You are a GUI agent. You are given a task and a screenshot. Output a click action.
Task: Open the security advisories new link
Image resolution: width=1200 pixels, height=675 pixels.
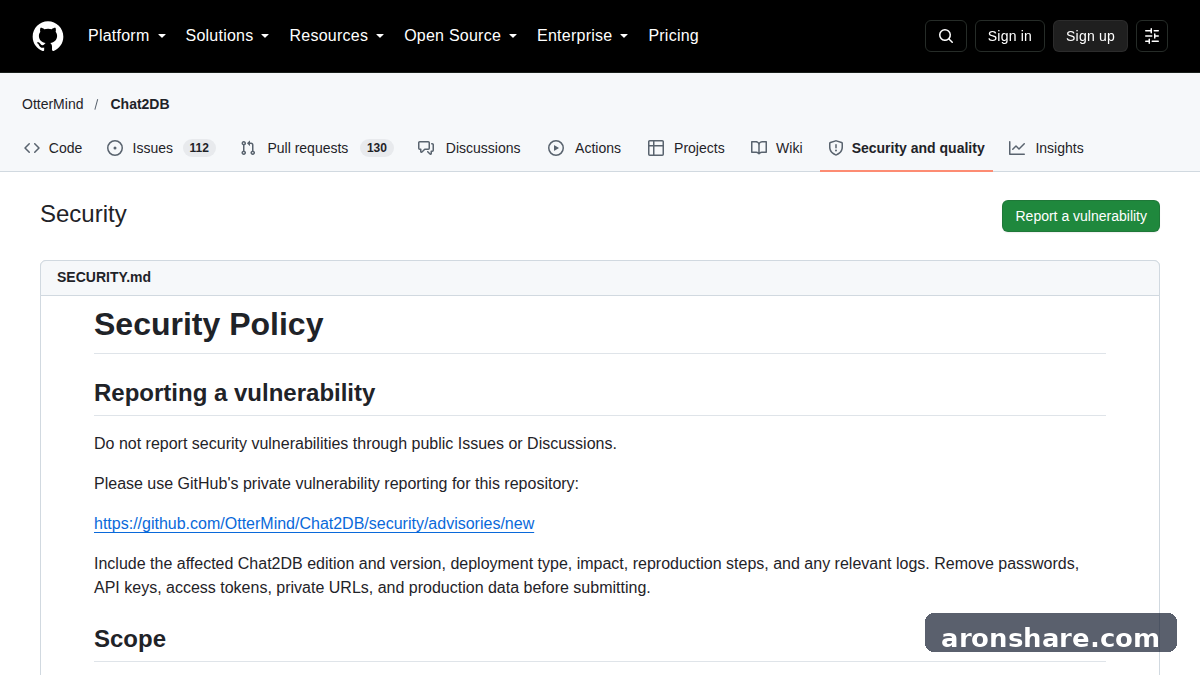[x=314, y=524]
